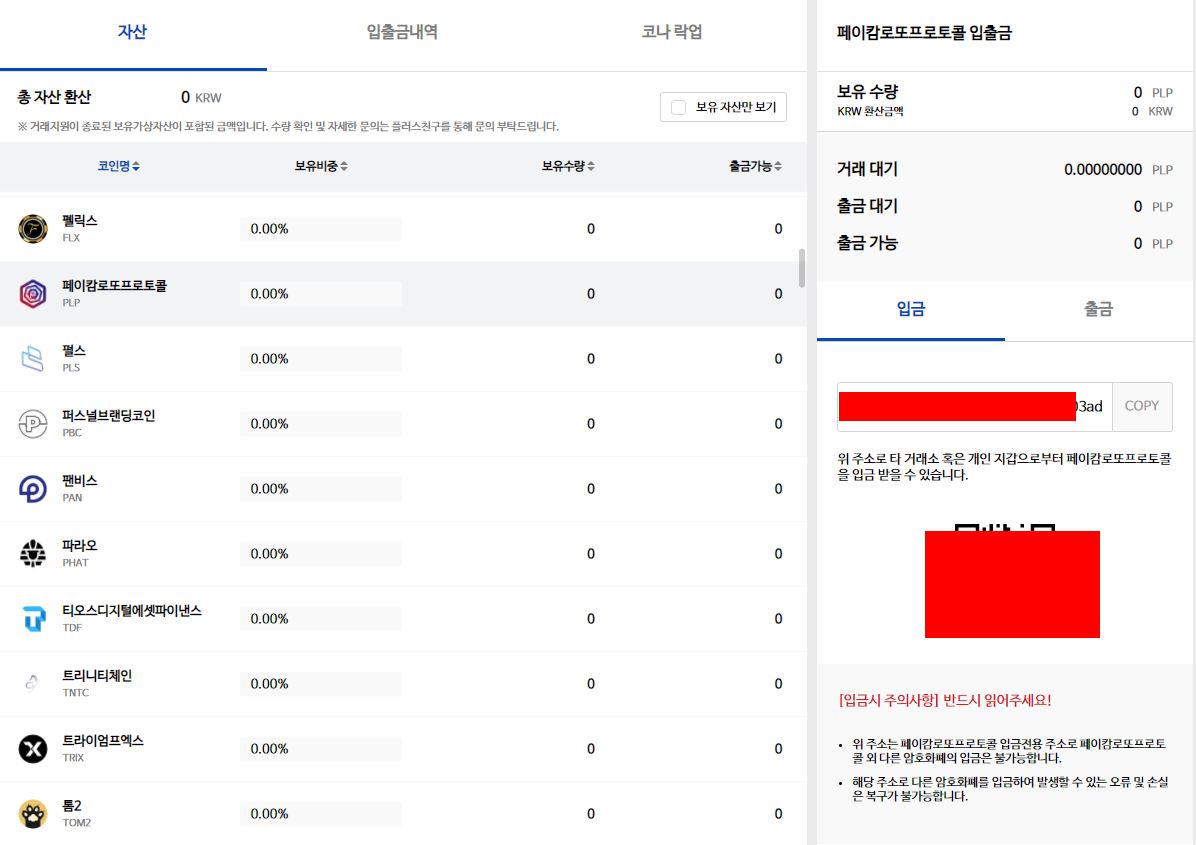Click the Pulse PLS coin icon
Screen dimensions: 1196x845
pos(33,358)
